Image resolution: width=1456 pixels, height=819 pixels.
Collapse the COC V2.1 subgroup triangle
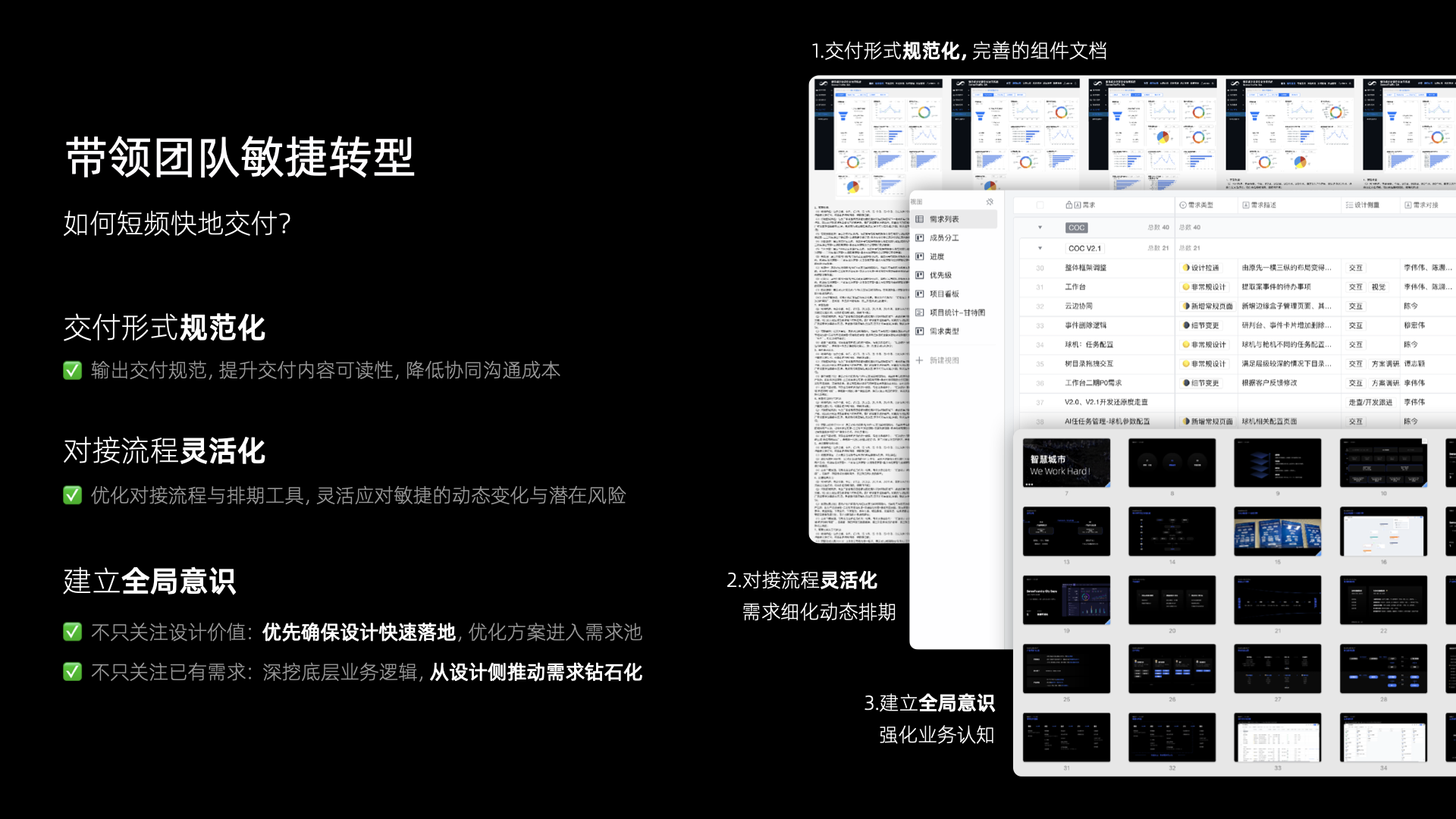tap(1040, 248)
